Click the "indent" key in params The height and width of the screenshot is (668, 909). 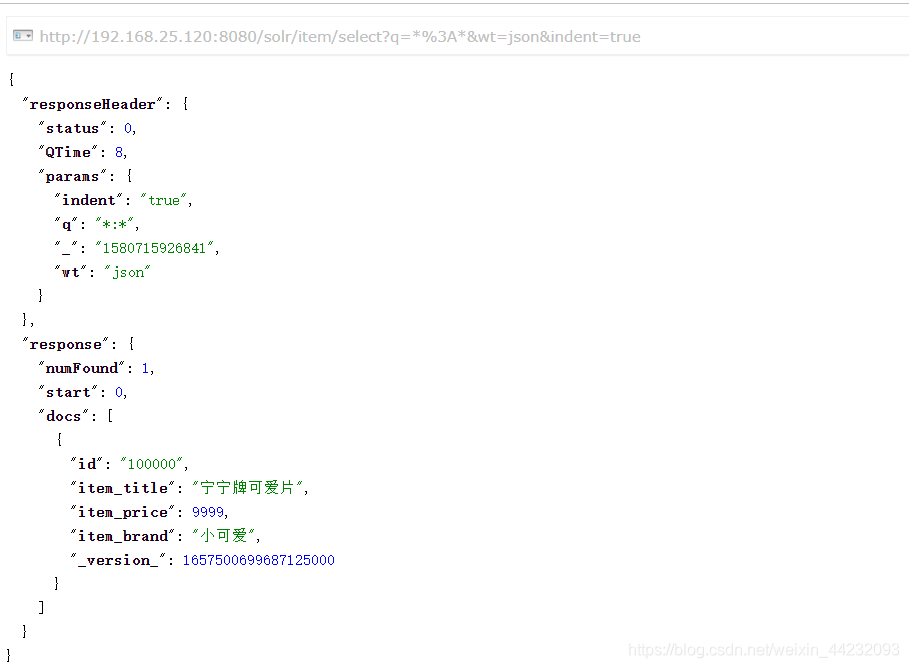(x=89, y=200)
